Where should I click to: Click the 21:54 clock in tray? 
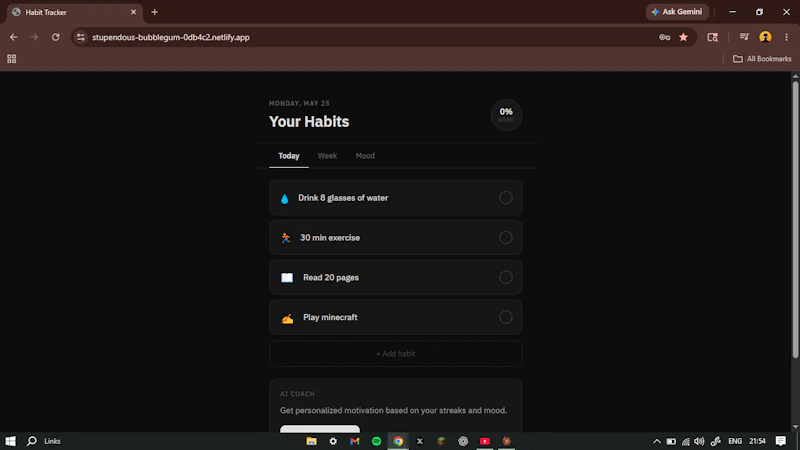(x=758, y=441)
